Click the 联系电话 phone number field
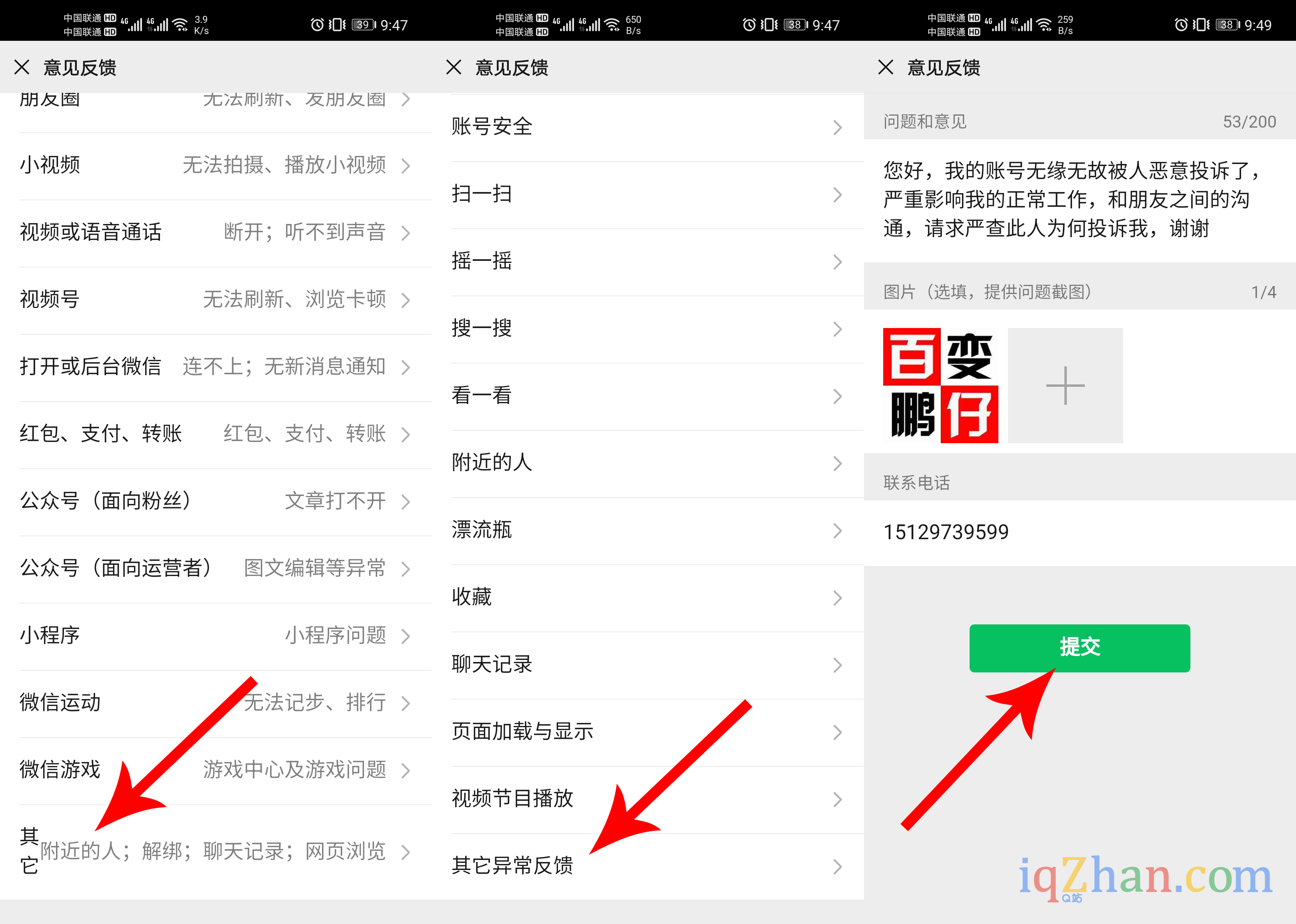 (1079, 532)
